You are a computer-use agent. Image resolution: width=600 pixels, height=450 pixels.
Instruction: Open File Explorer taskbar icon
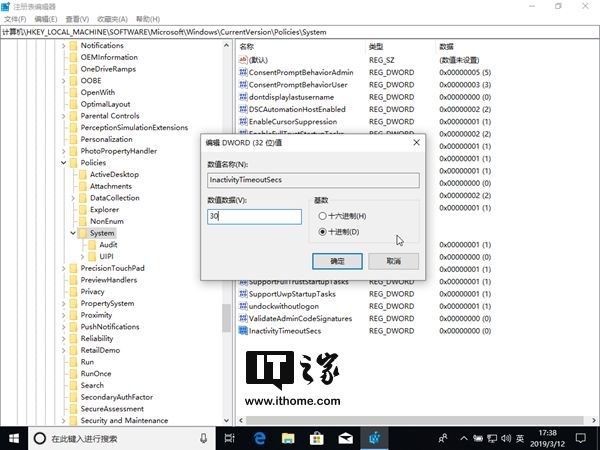(x=288, y=438)
